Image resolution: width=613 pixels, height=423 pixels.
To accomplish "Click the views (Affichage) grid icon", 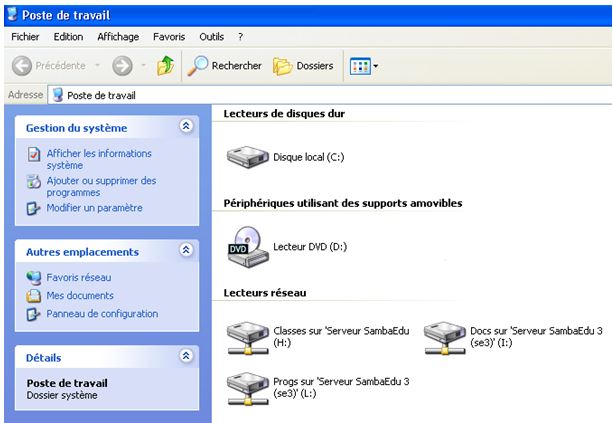I will click(x=360, y=66).
